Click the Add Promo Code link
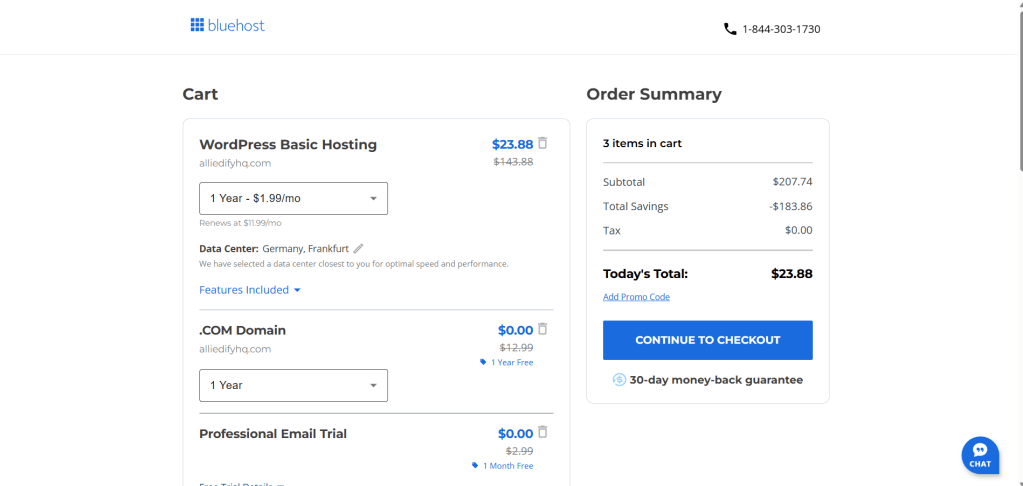This screenshot has height=486, width=1023. [x=636, y=297]
